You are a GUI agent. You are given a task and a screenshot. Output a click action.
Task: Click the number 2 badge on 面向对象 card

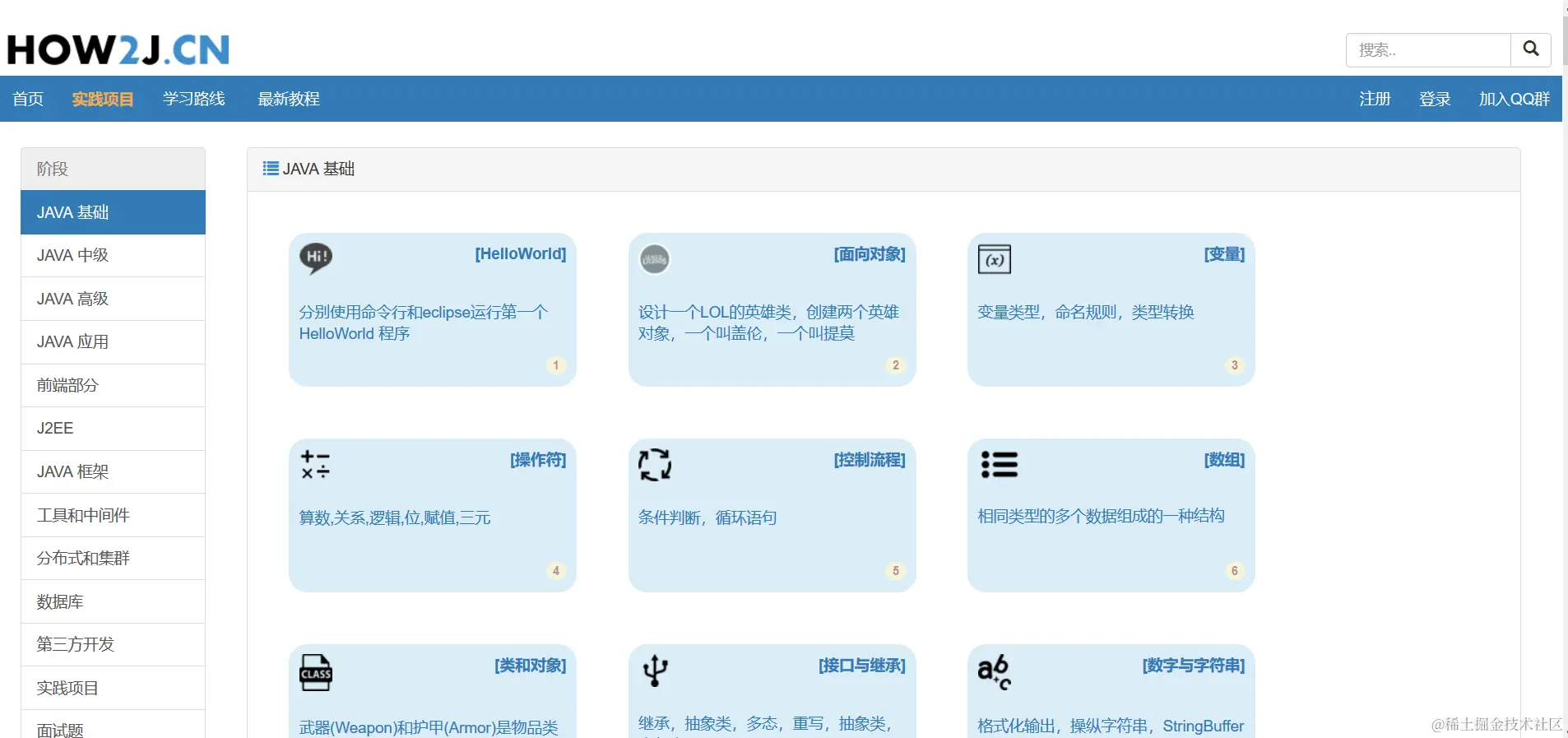896,364
